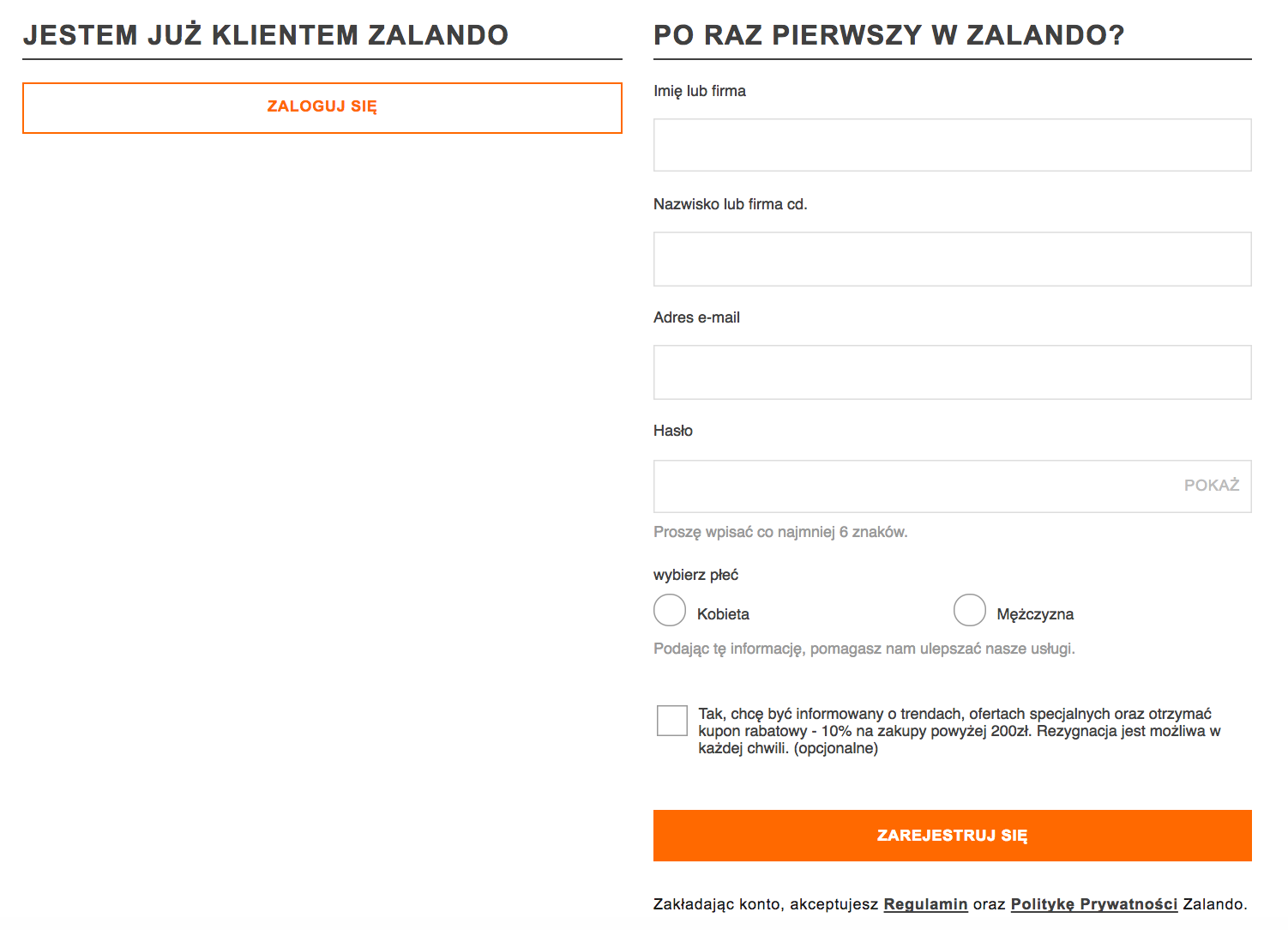Click the 'PO RAZ PIERWSZY W ZALANDO?' heading
Screen dimensions: 1288x930
(888, 35)
